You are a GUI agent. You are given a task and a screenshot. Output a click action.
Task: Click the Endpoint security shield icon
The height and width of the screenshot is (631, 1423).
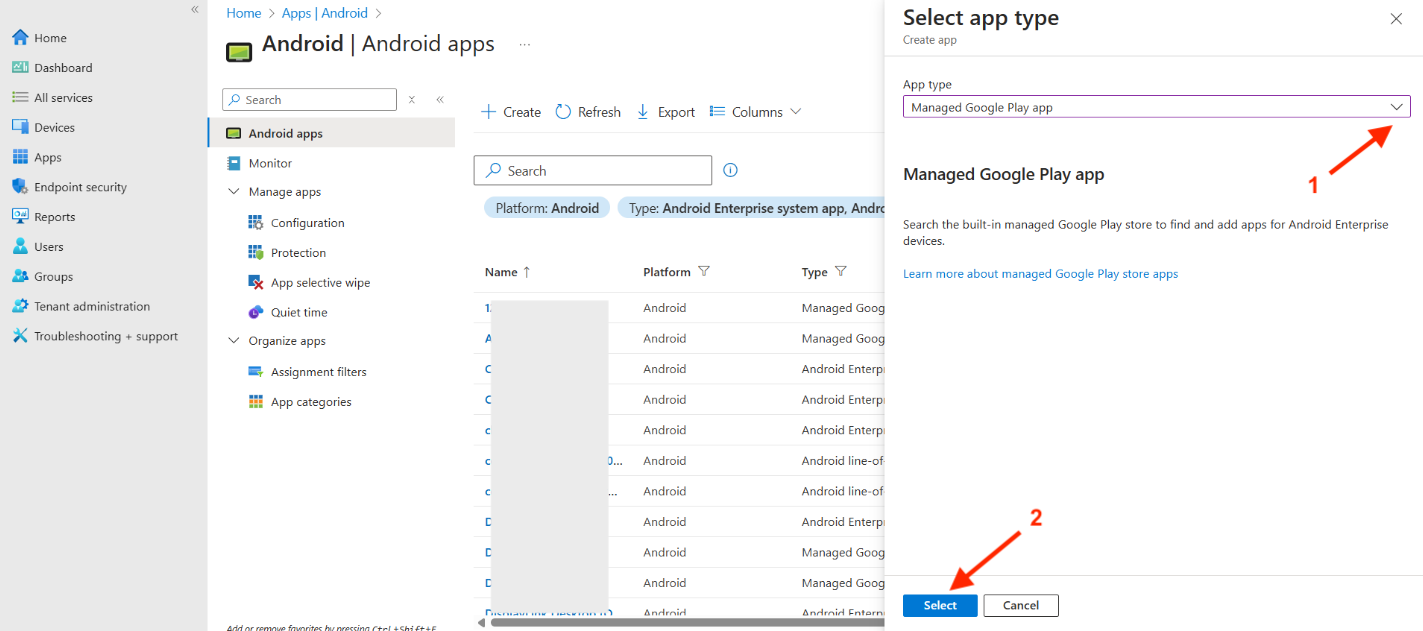pos(20,187)
